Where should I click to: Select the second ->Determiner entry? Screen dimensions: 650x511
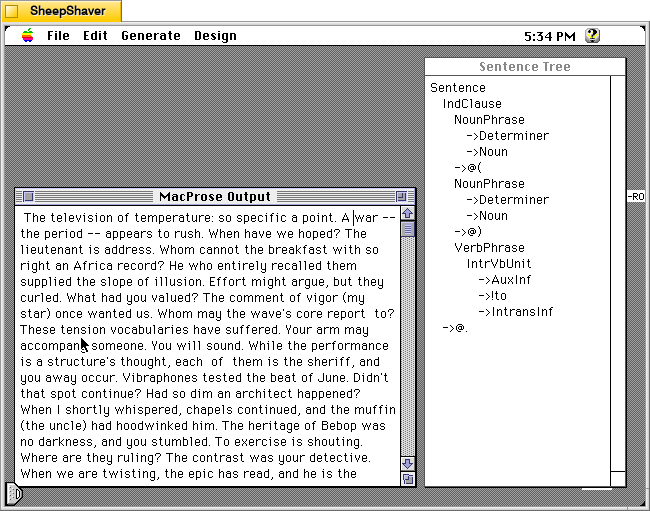tap(507, 200)
